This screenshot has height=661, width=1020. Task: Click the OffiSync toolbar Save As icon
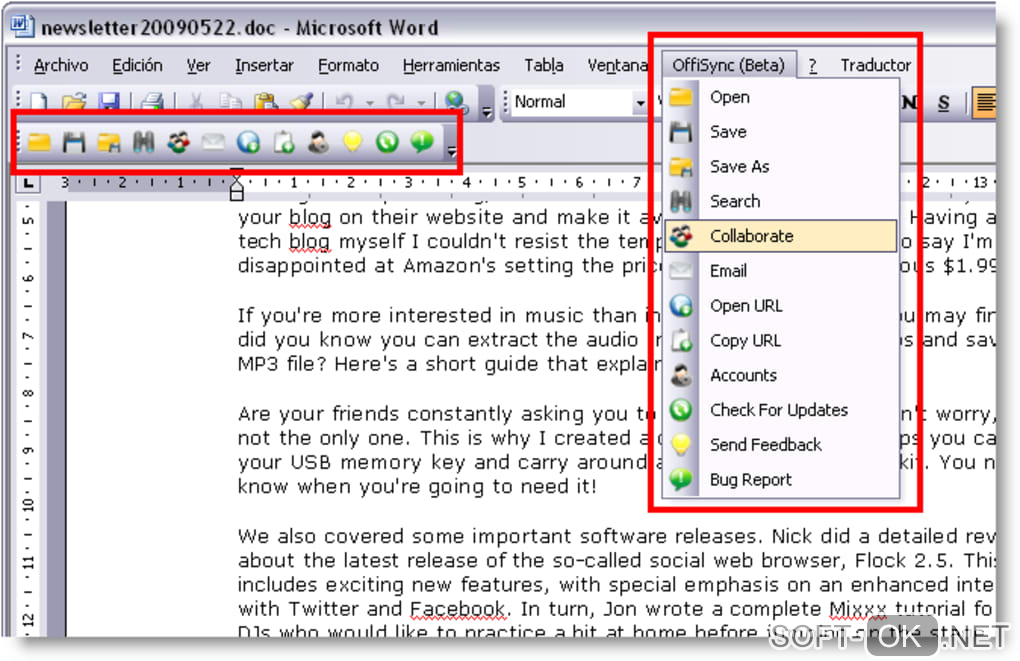[x=109, y=142]
